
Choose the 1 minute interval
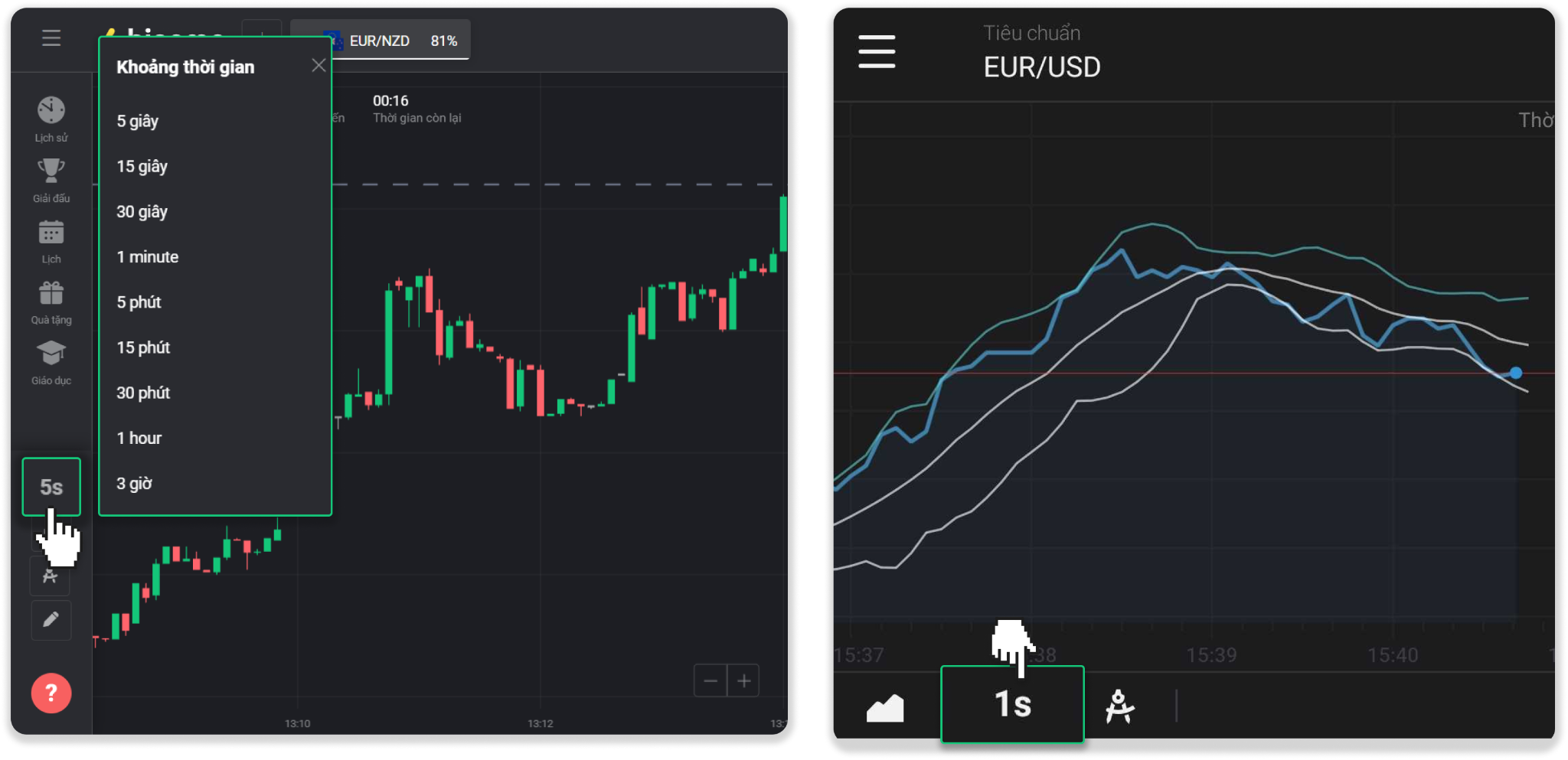pos(148,257)
